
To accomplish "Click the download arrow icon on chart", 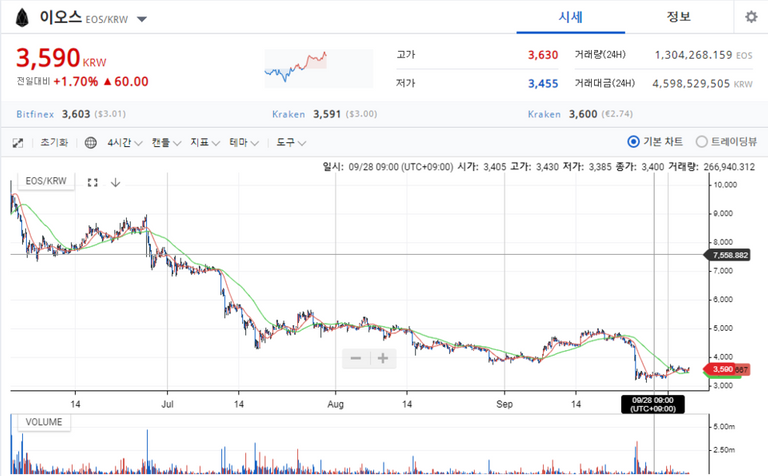I will 116,182.
